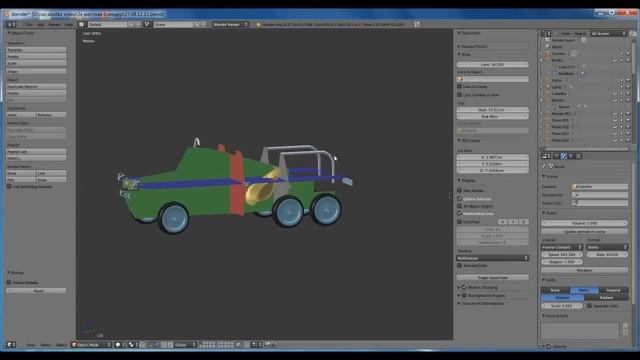Click the scene browse icon beside the Scene field
This screenshot has height=360, width=640.
147,24
